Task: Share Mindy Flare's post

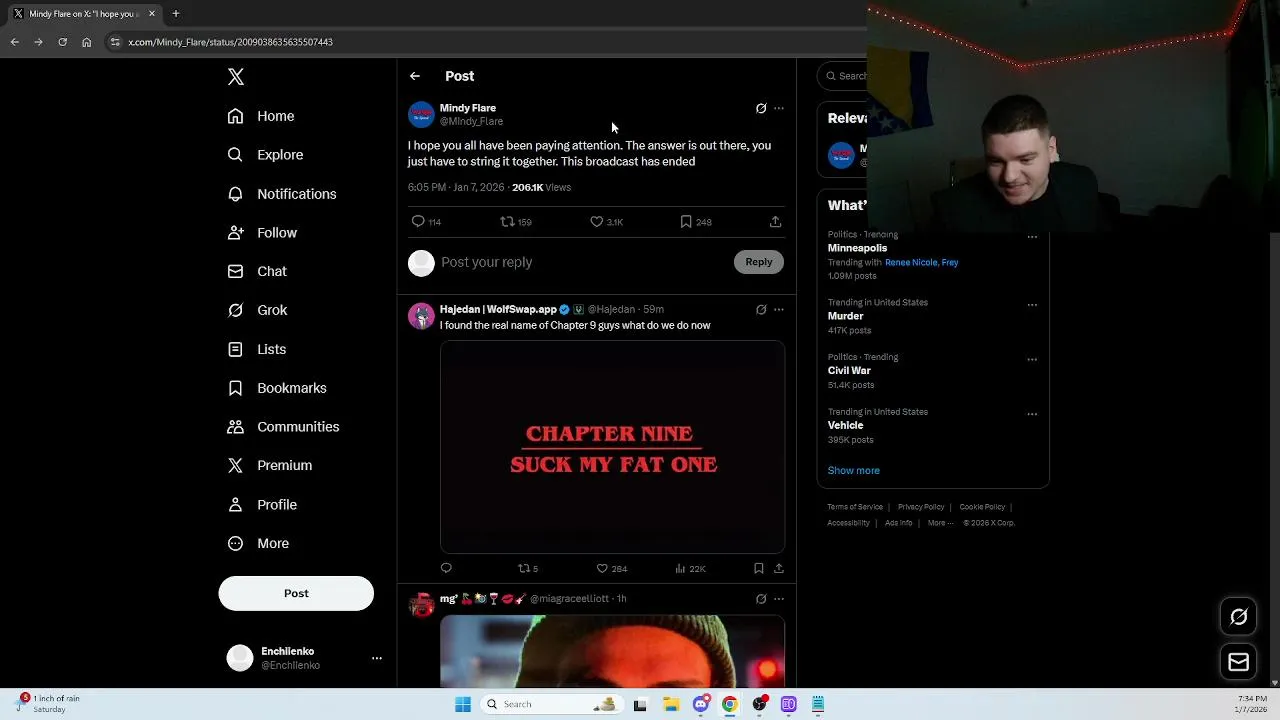Action: point(776,222)
